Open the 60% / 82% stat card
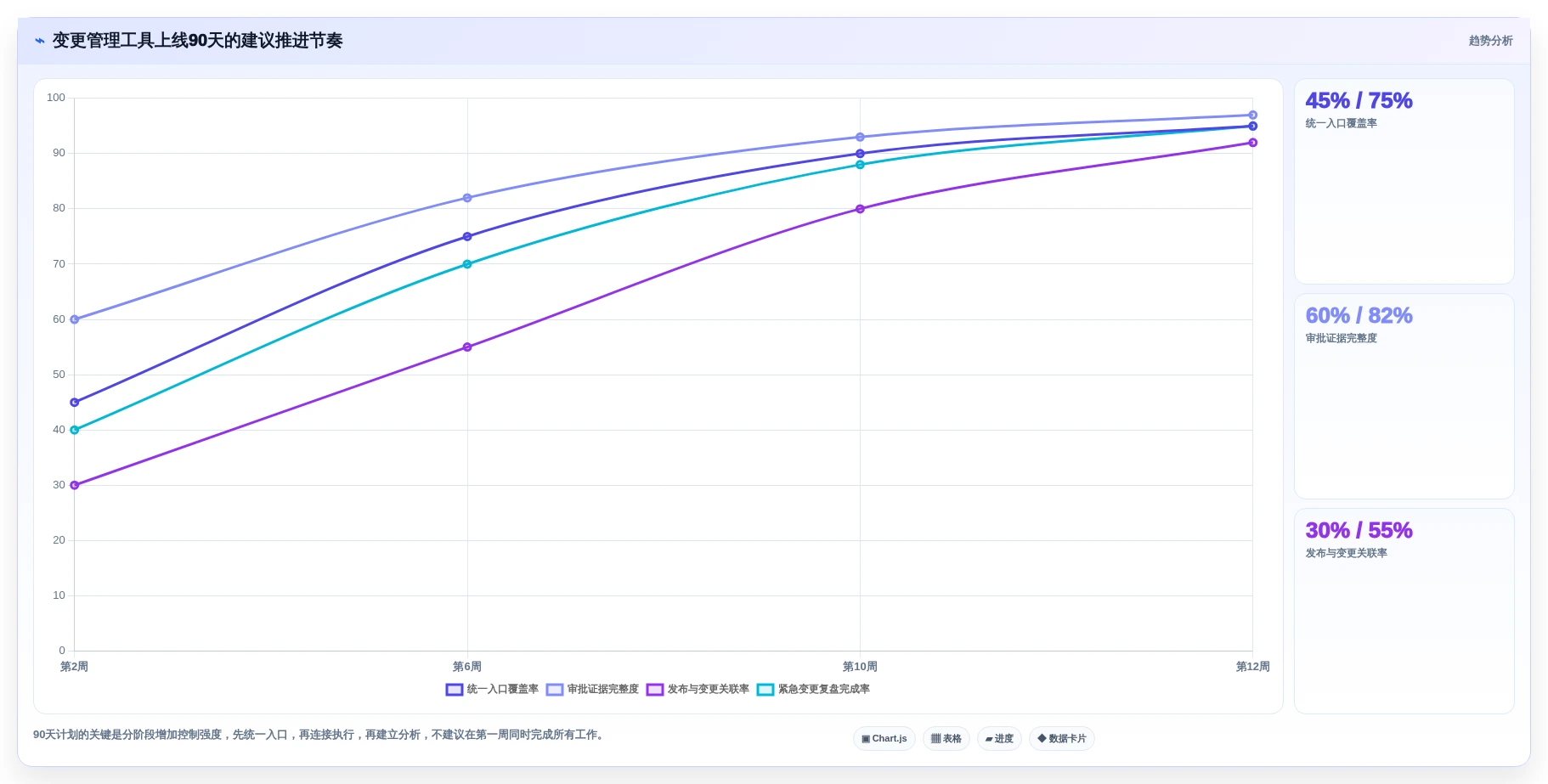 [1404, 397]
